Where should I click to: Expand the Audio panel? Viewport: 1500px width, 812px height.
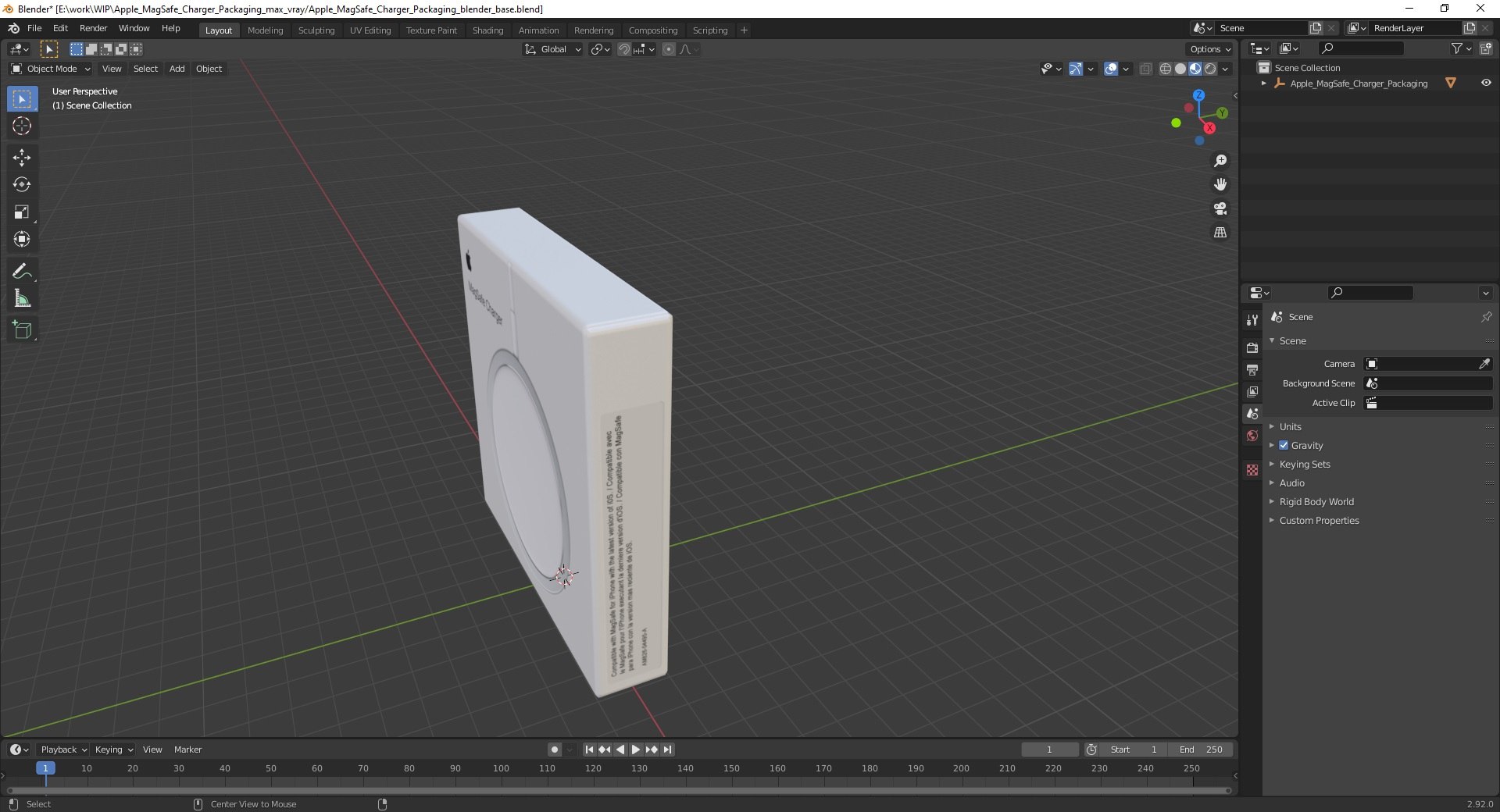click(x=1291, y=483)
